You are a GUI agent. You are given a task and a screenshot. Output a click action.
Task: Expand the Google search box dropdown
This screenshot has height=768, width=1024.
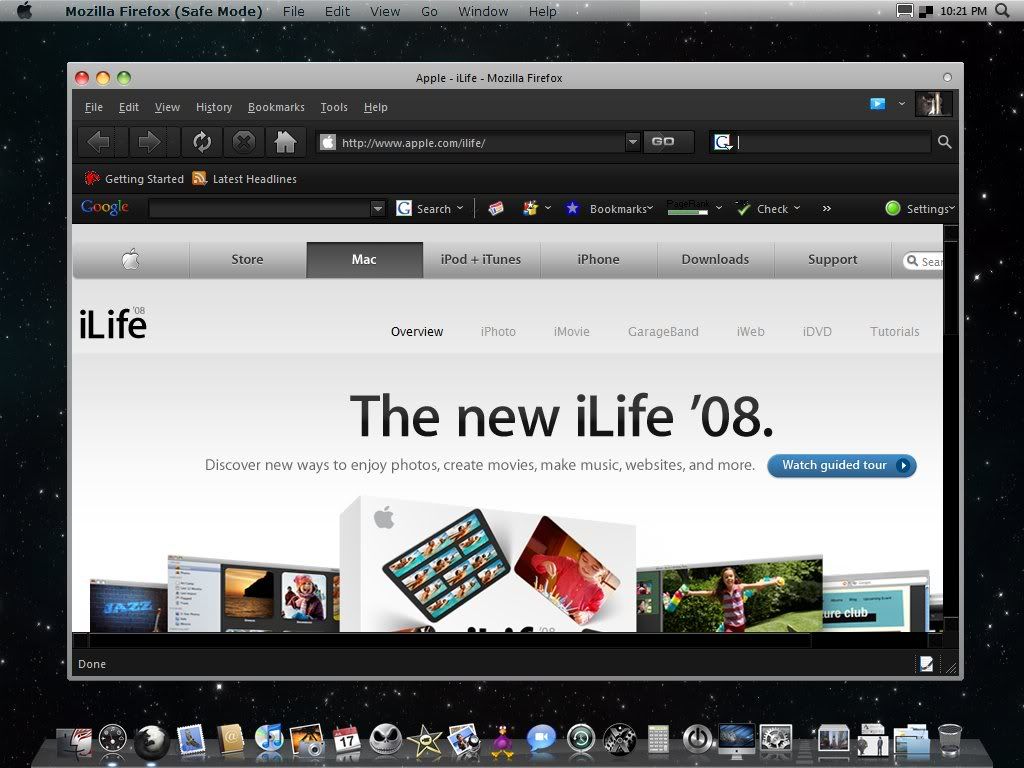point(377,208)
